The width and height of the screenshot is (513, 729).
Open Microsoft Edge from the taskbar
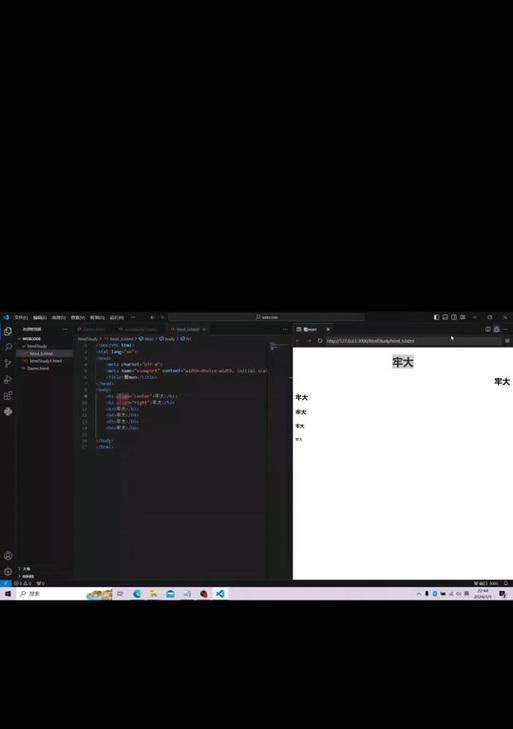coord(137,594)
